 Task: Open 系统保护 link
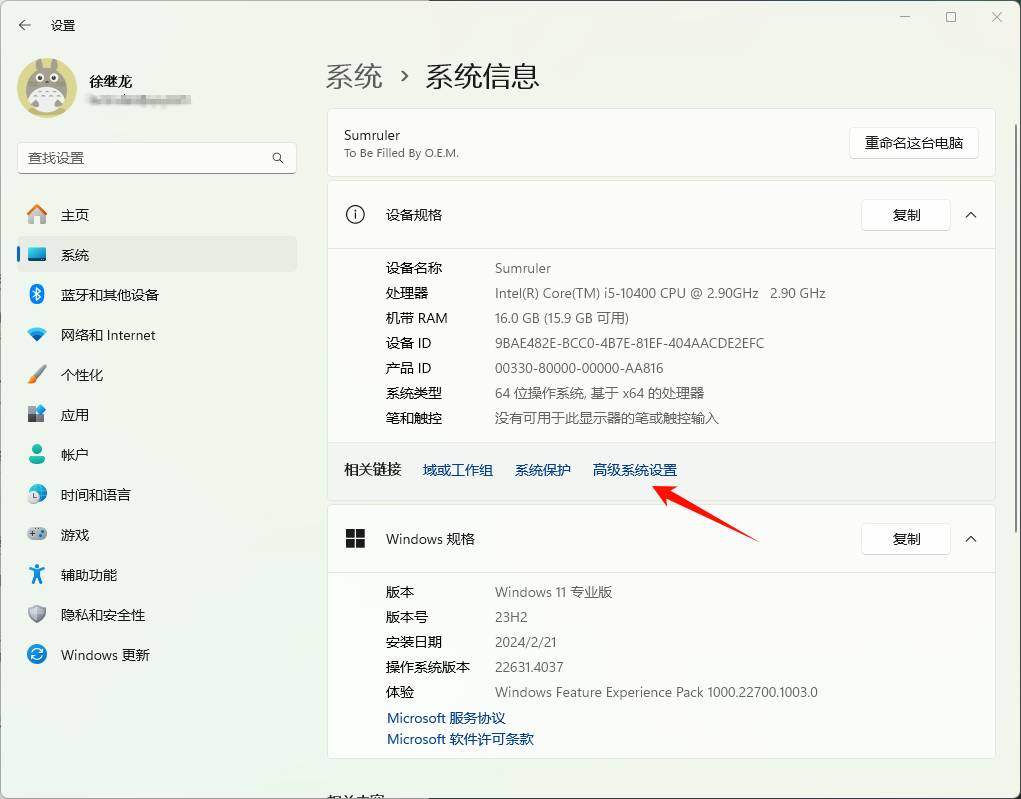tap(542, 470)
